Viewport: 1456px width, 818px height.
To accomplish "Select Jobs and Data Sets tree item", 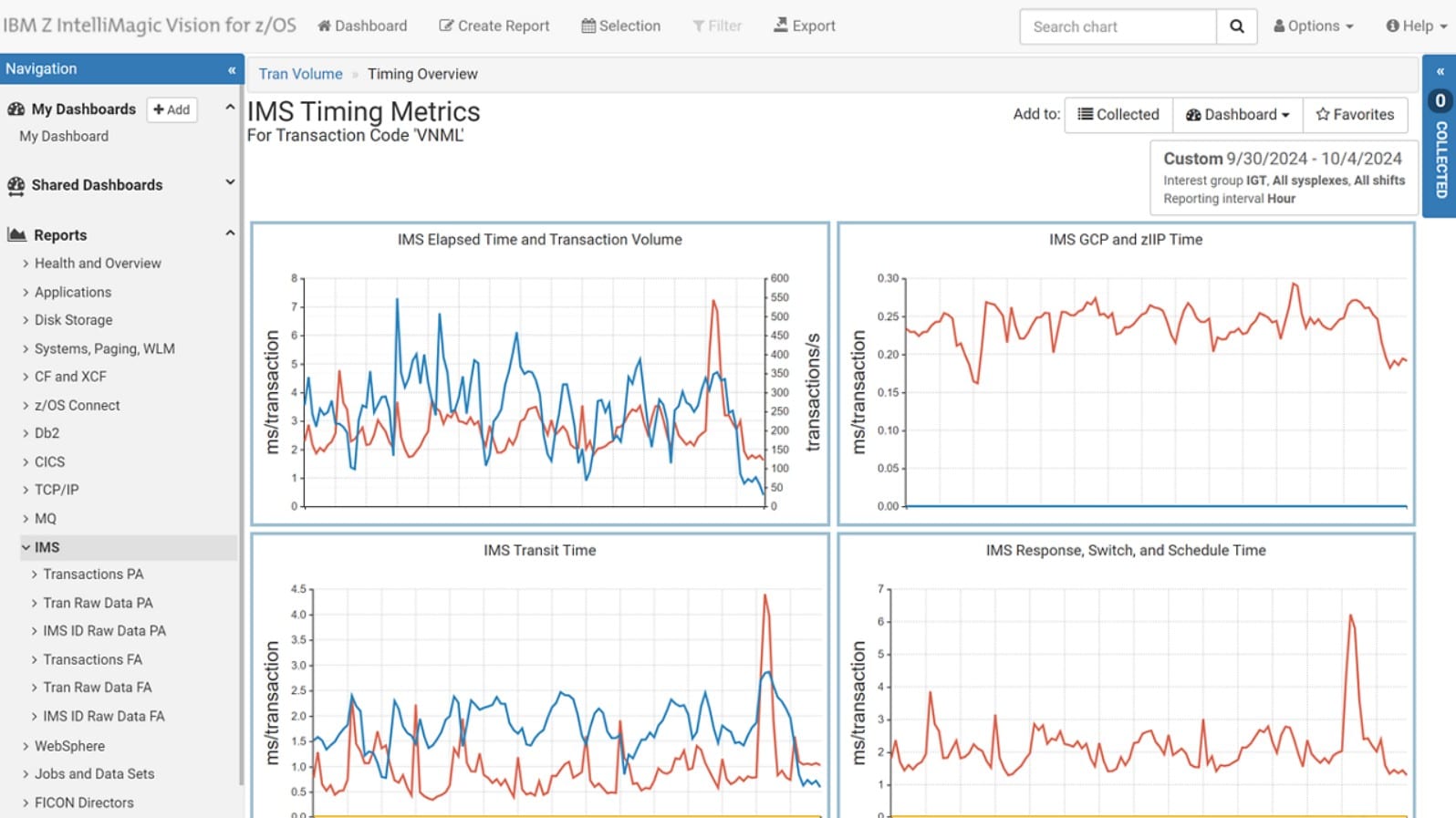I will tap(95, 774).
